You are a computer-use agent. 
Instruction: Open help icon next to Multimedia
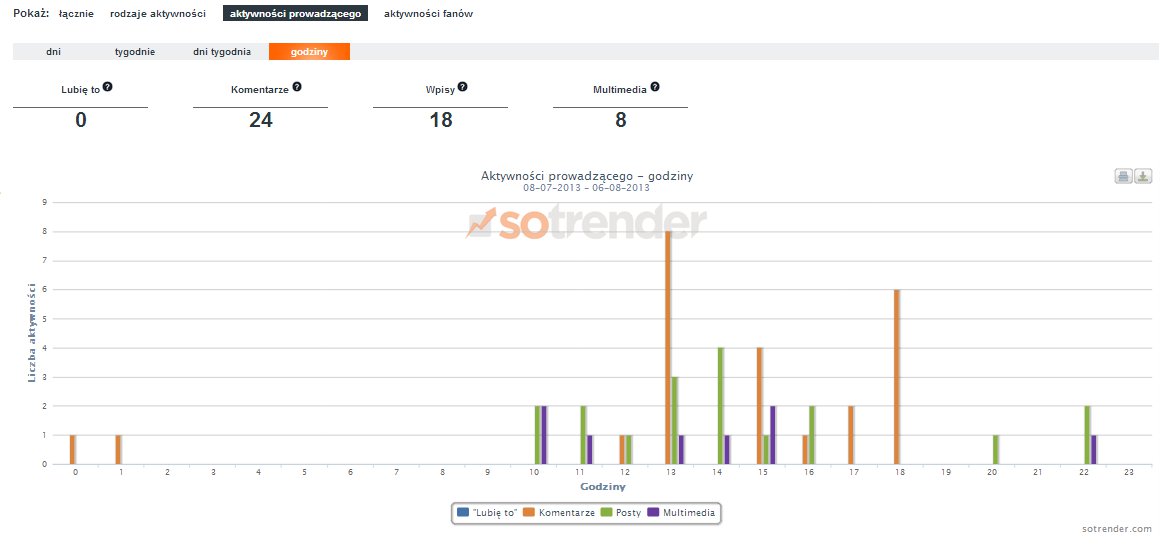point(655,87)
